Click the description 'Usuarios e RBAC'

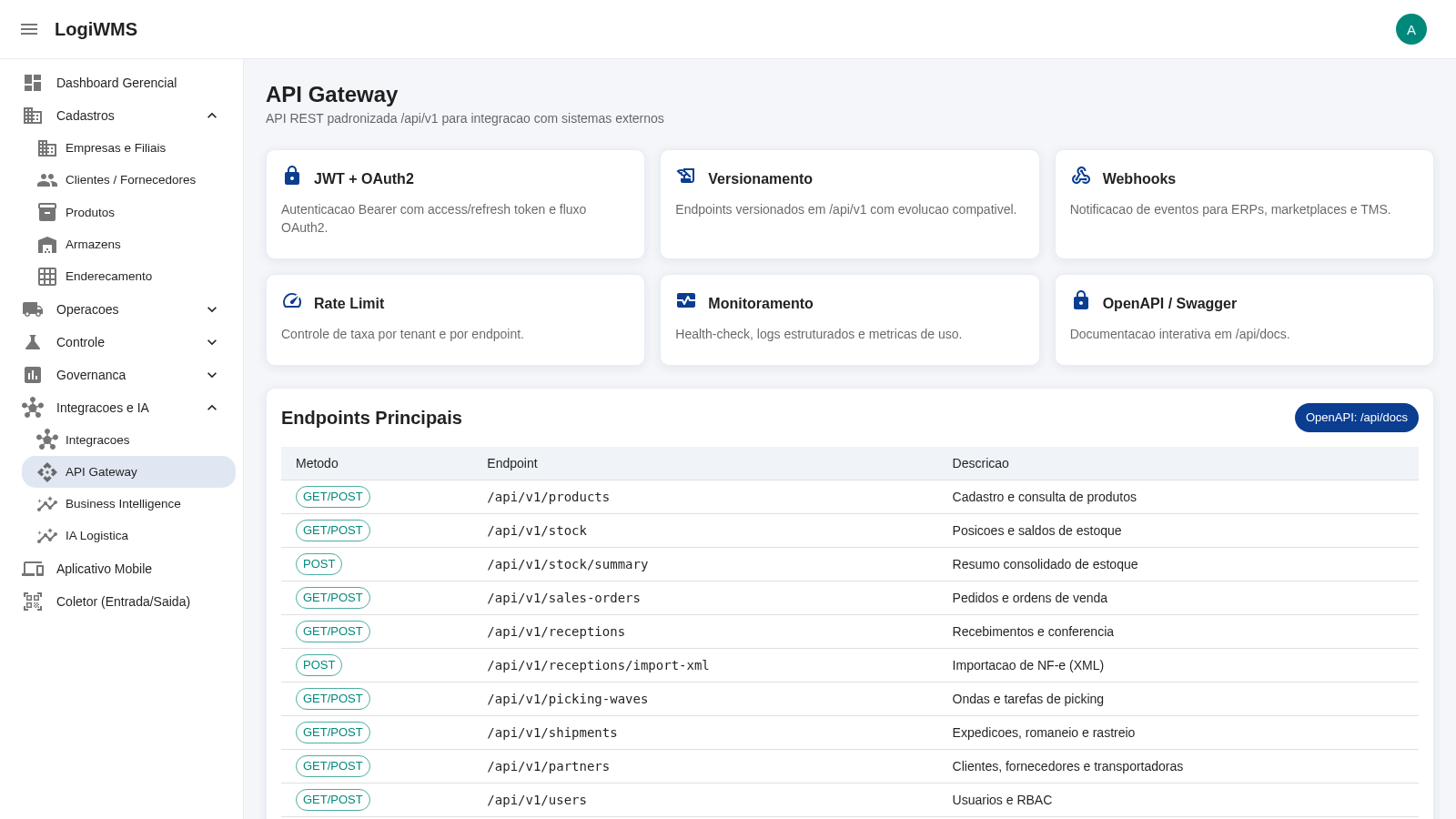pyautogui.click(x=1002, y=800)
